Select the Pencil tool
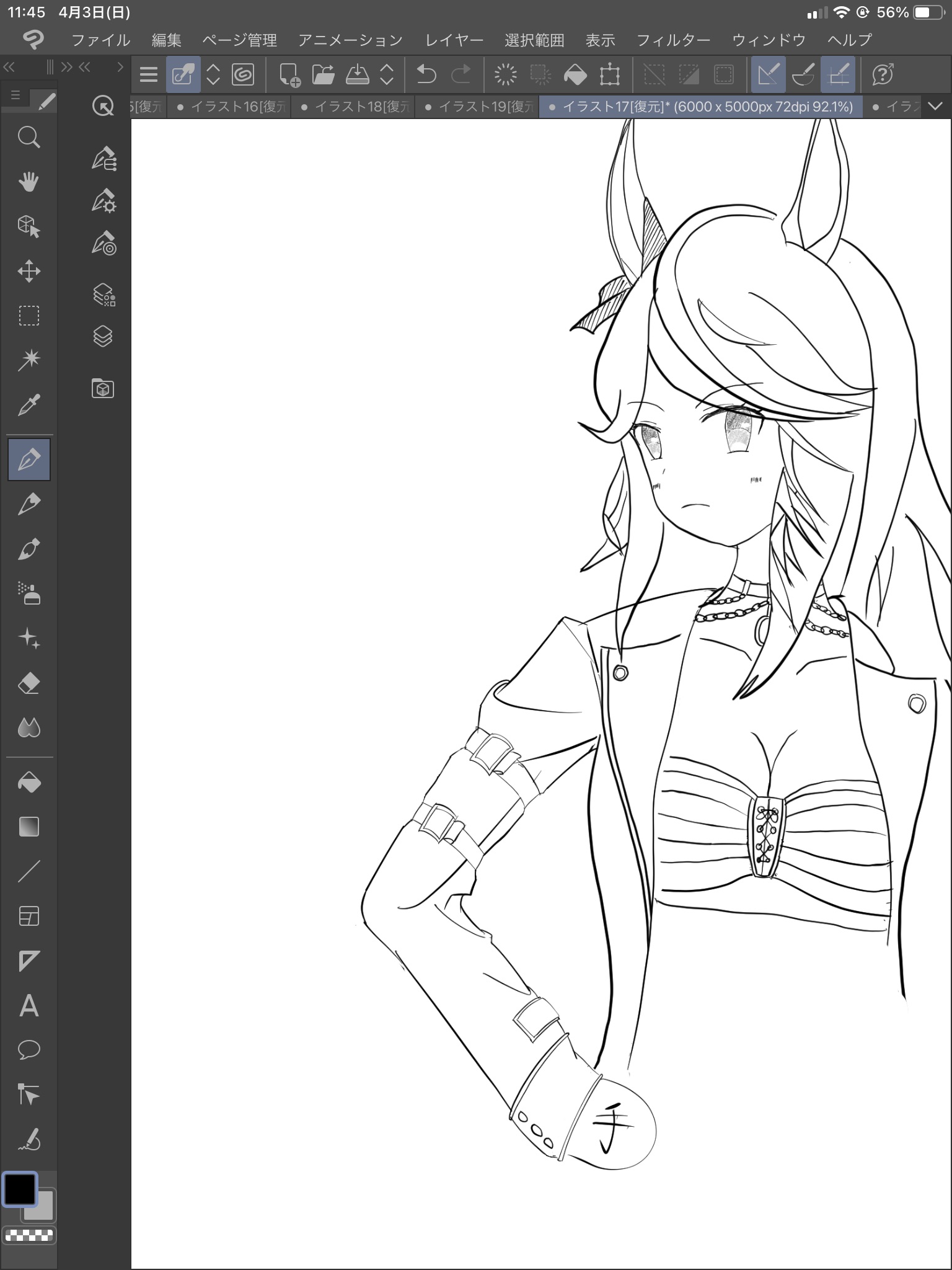 29,504
